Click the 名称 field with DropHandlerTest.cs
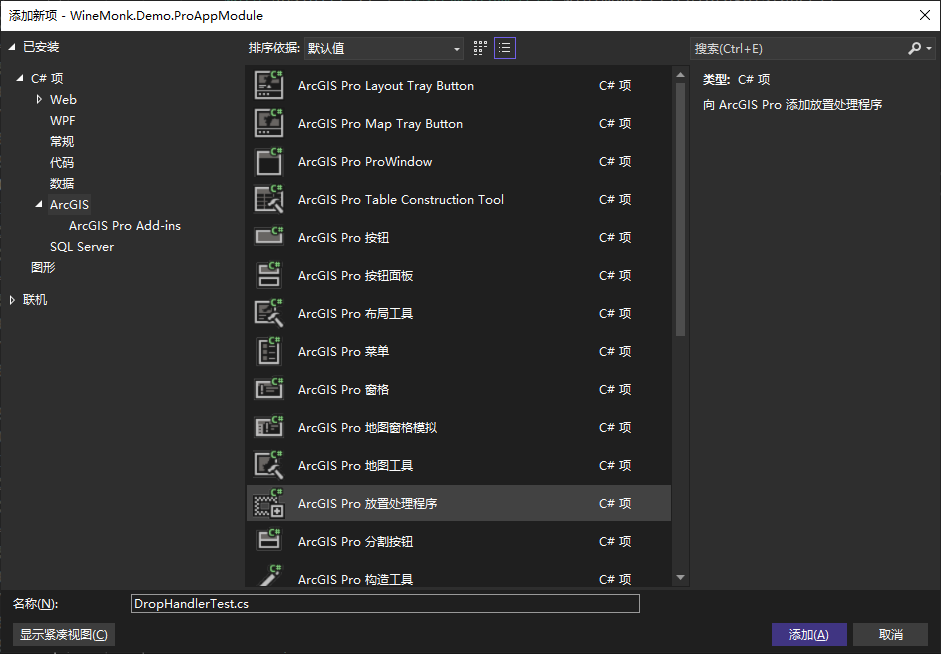This screenshot has width=941, height=654. click(385, 604)
